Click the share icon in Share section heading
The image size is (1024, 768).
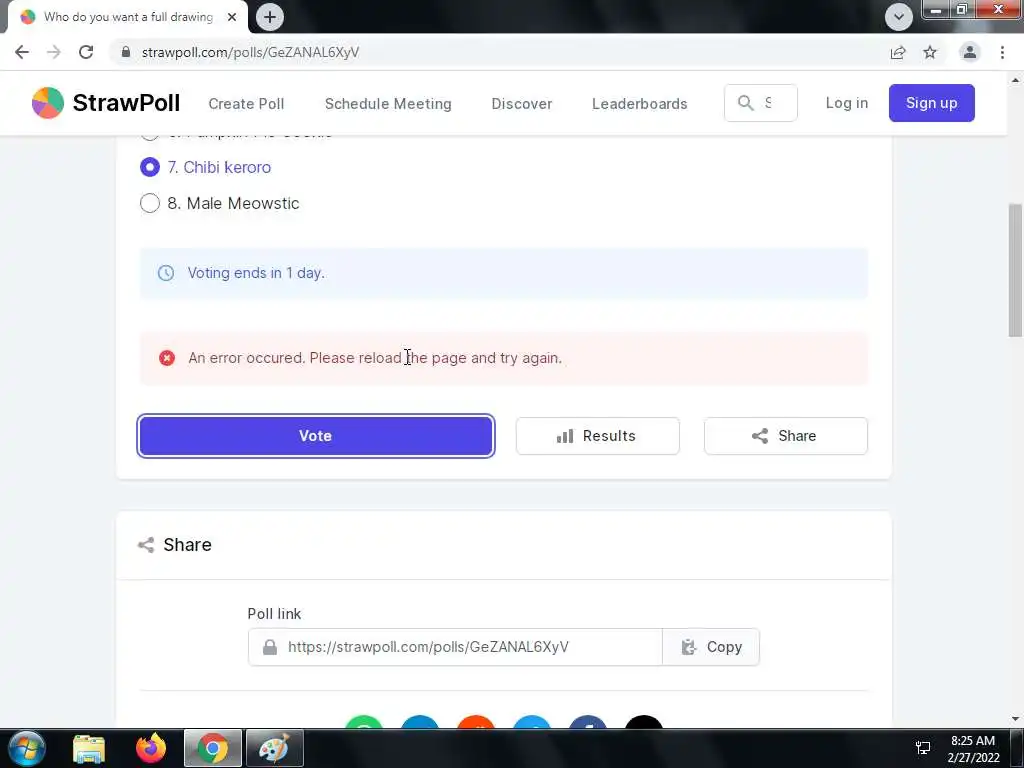(x=146, y=545)
